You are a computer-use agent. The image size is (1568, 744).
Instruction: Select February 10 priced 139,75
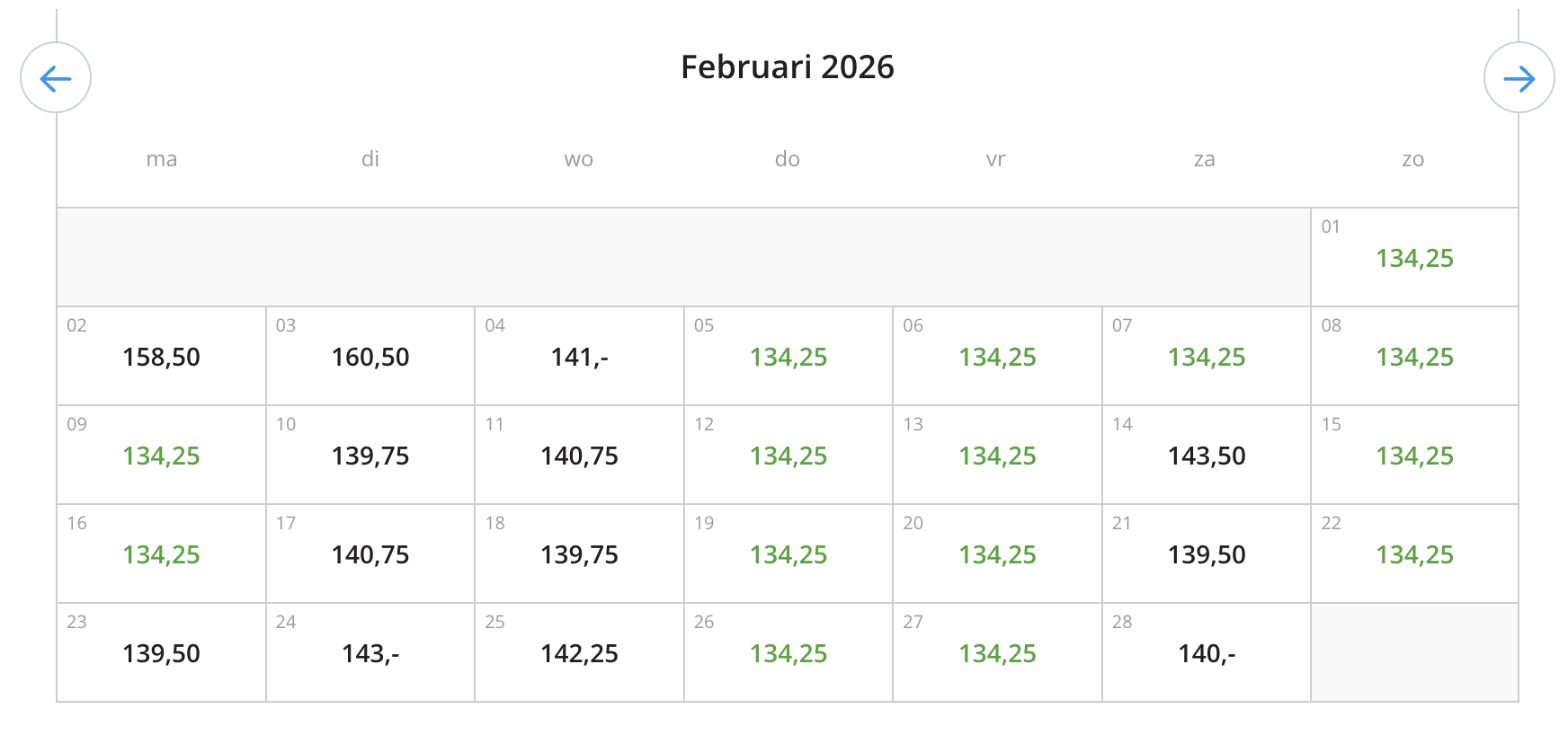click(370, 456)
